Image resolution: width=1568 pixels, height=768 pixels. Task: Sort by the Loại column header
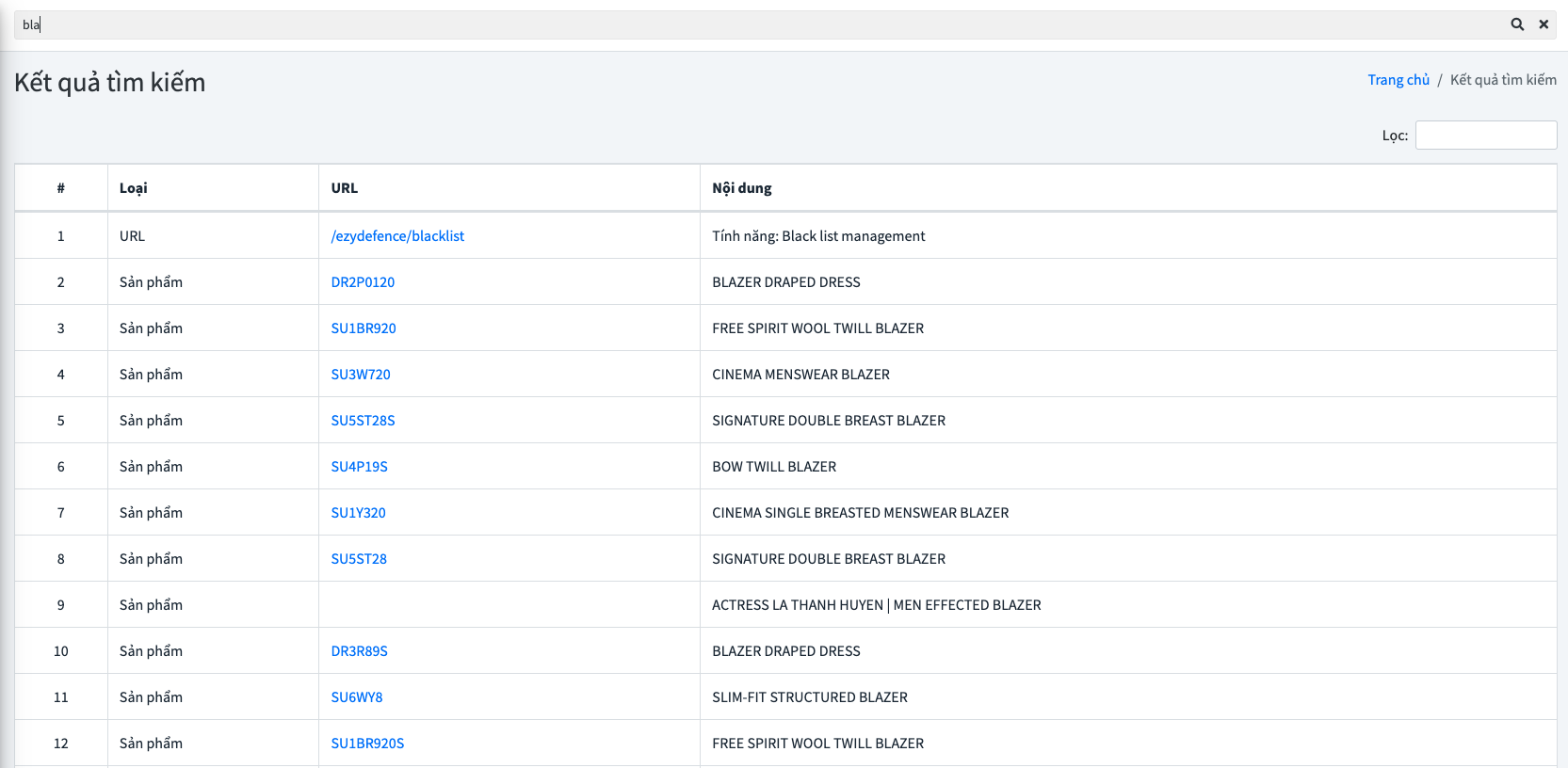(134, 188)
